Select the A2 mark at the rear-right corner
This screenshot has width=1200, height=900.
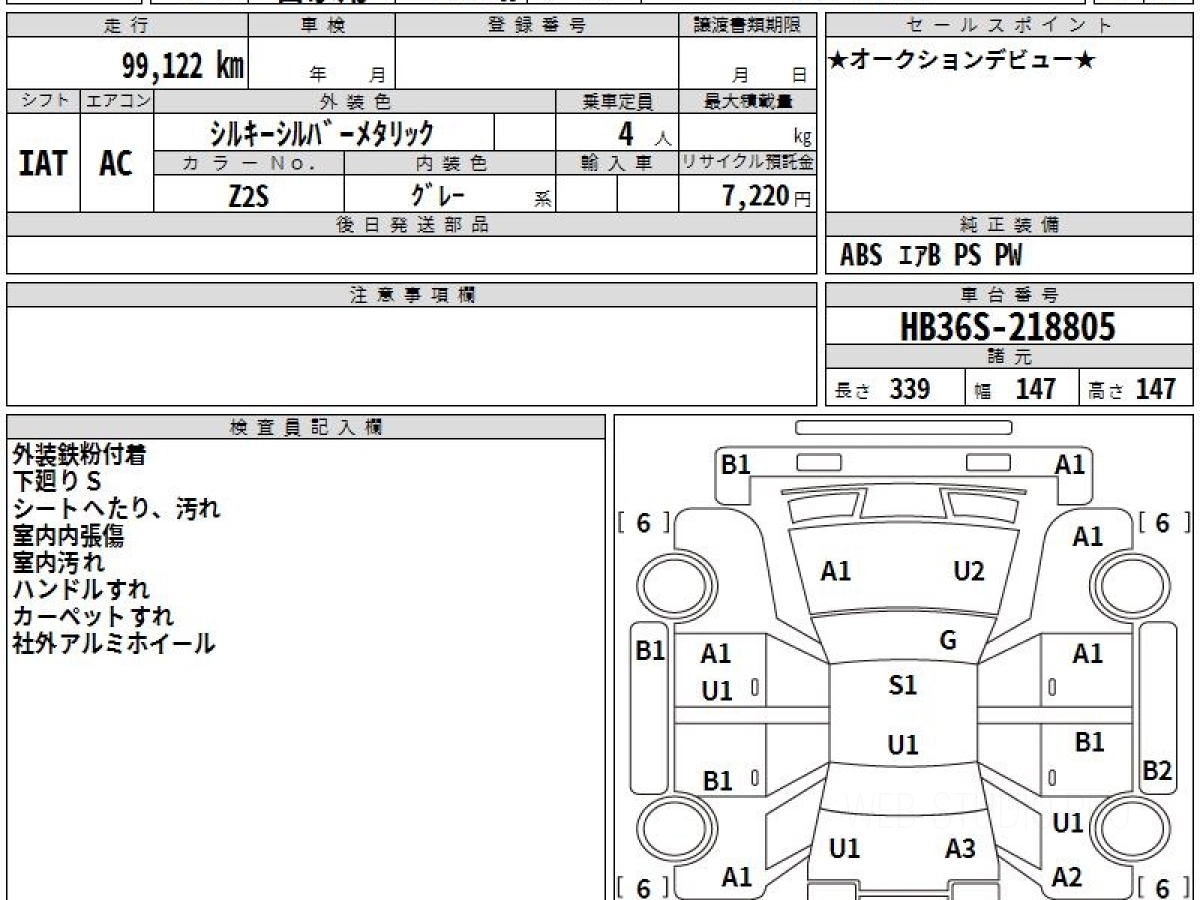pyautogui.click(x=1067, y=877)
